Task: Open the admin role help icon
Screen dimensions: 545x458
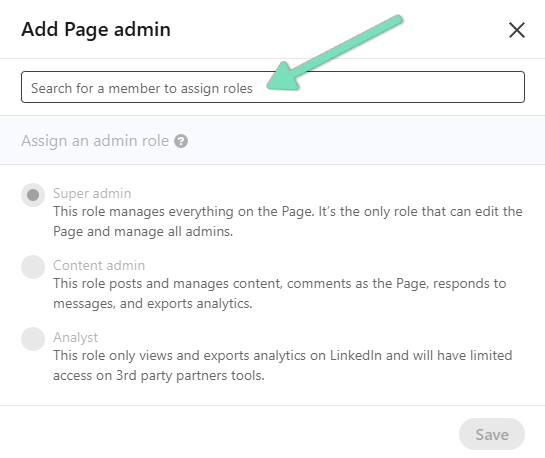Action: pyautogui.click(x=181, y=141)
